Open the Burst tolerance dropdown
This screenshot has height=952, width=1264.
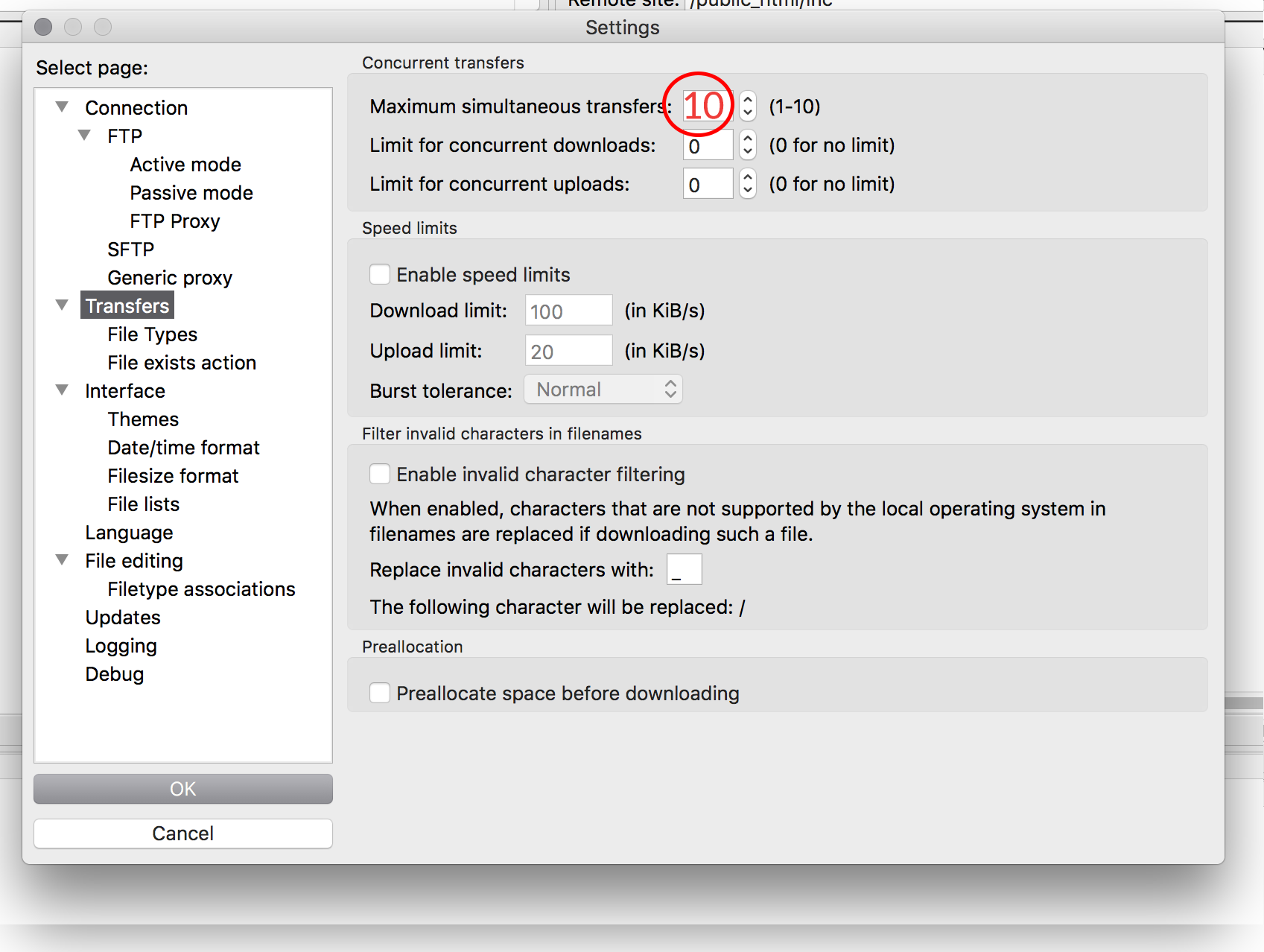tap(603, 390)
